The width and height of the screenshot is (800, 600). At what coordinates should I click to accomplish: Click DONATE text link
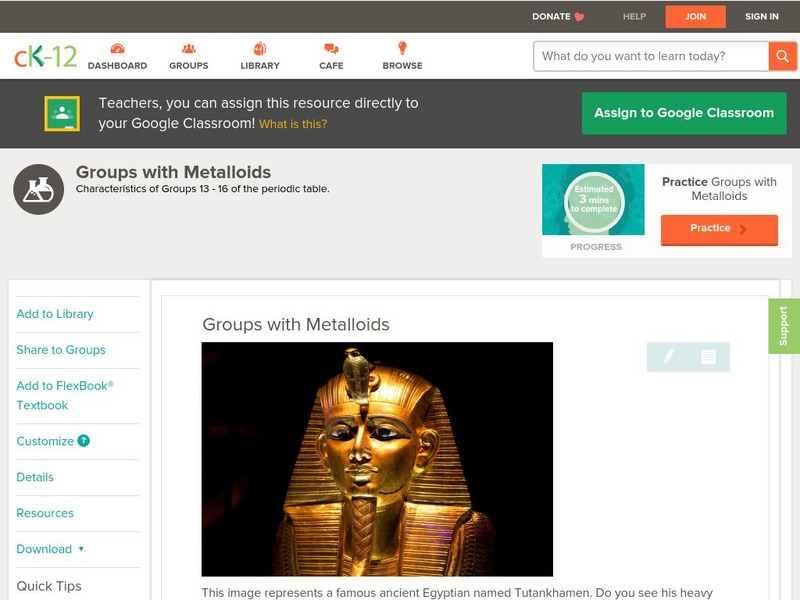[551, 17]
